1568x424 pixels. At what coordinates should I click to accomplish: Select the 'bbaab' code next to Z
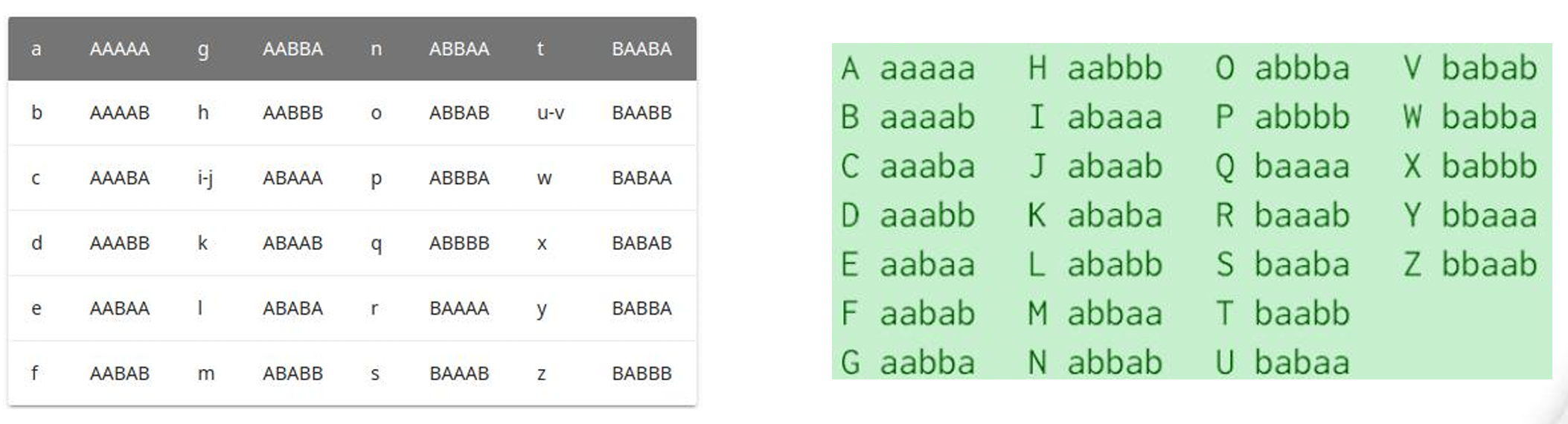1489,265
